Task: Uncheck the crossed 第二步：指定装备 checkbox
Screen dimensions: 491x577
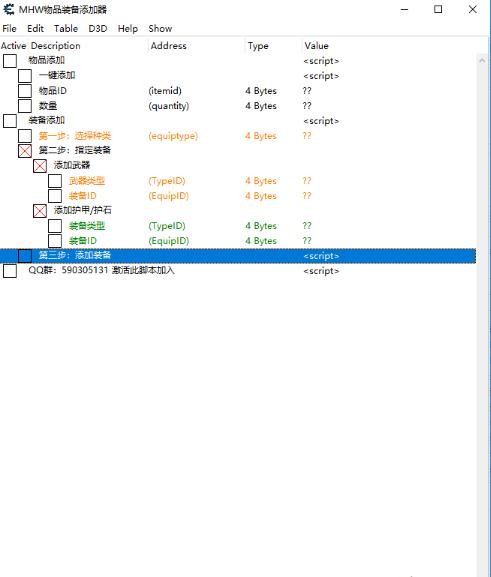Action: pos(25,151)
